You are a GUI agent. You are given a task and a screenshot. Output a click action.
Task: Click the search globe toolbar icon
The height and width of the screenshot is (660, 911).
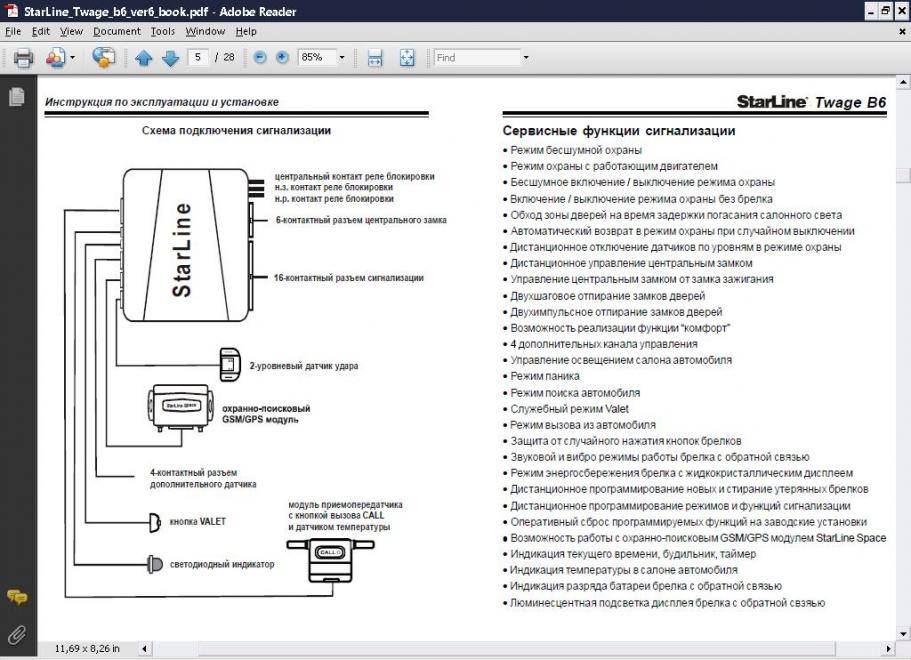point(103,58)
